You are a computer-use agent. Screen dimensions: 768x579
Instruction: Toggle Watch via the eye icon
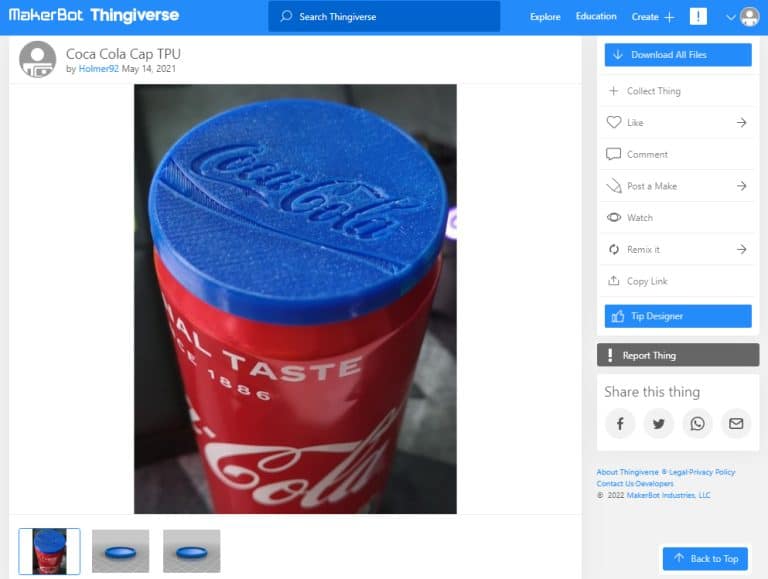614,217
